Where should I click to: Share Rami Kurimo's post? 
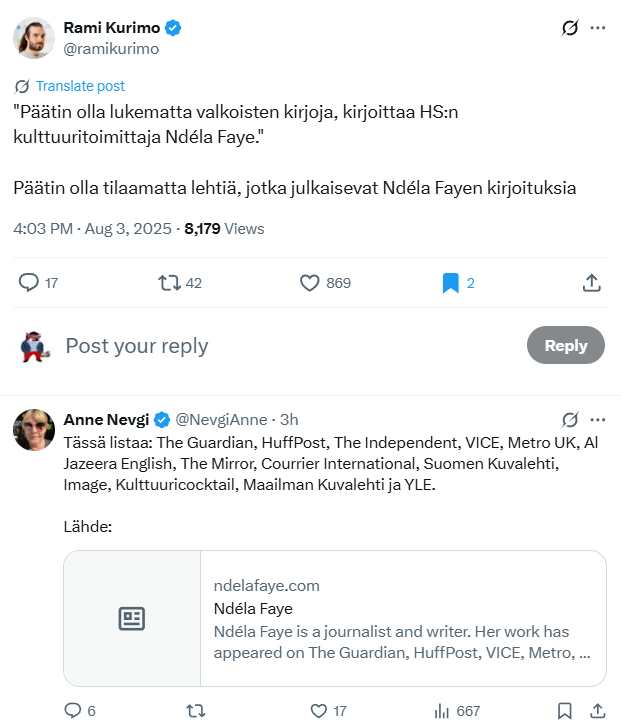(591, 283)
